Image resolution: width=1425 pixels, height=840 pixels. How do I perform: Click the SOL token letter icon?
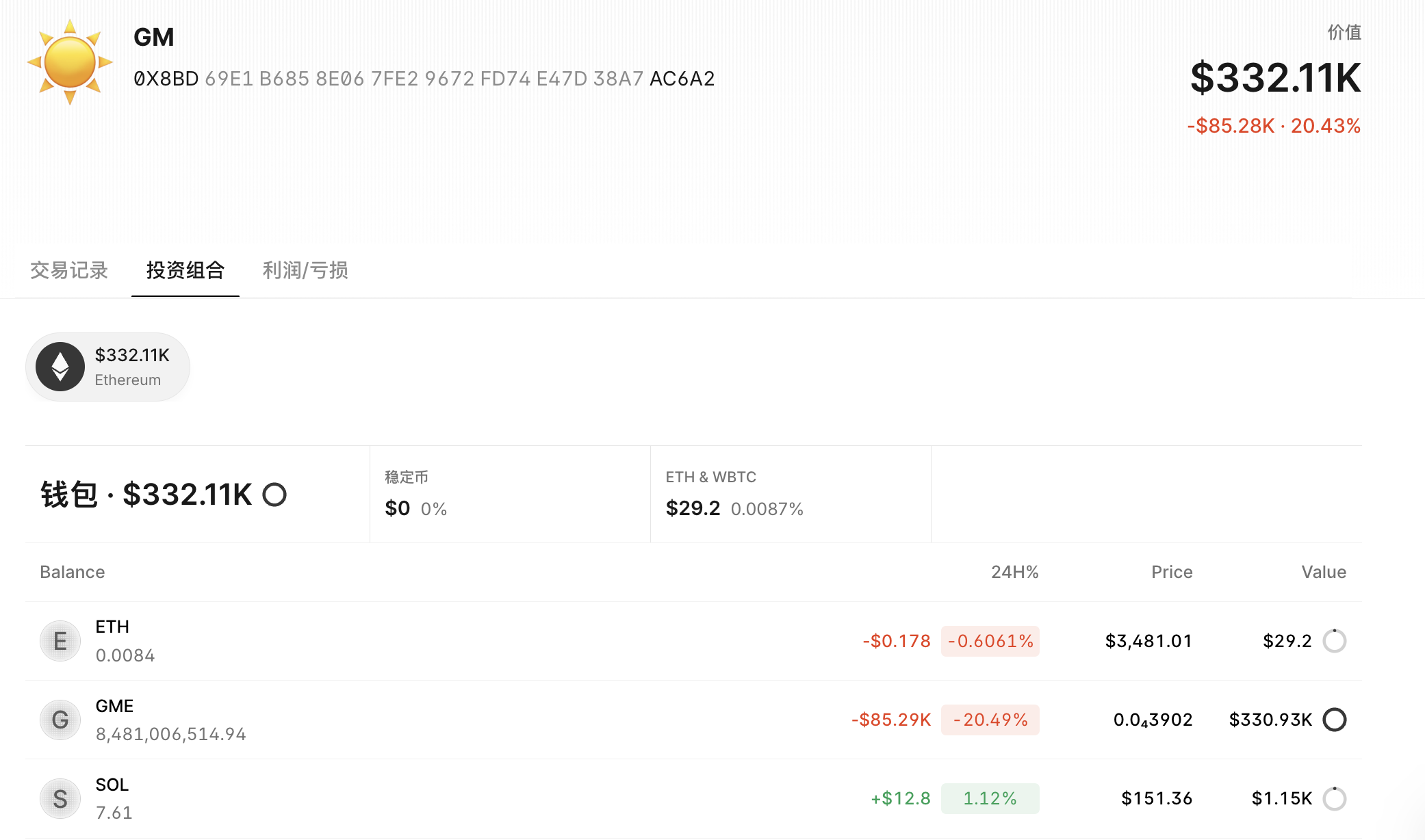click(x=60, y=798)
